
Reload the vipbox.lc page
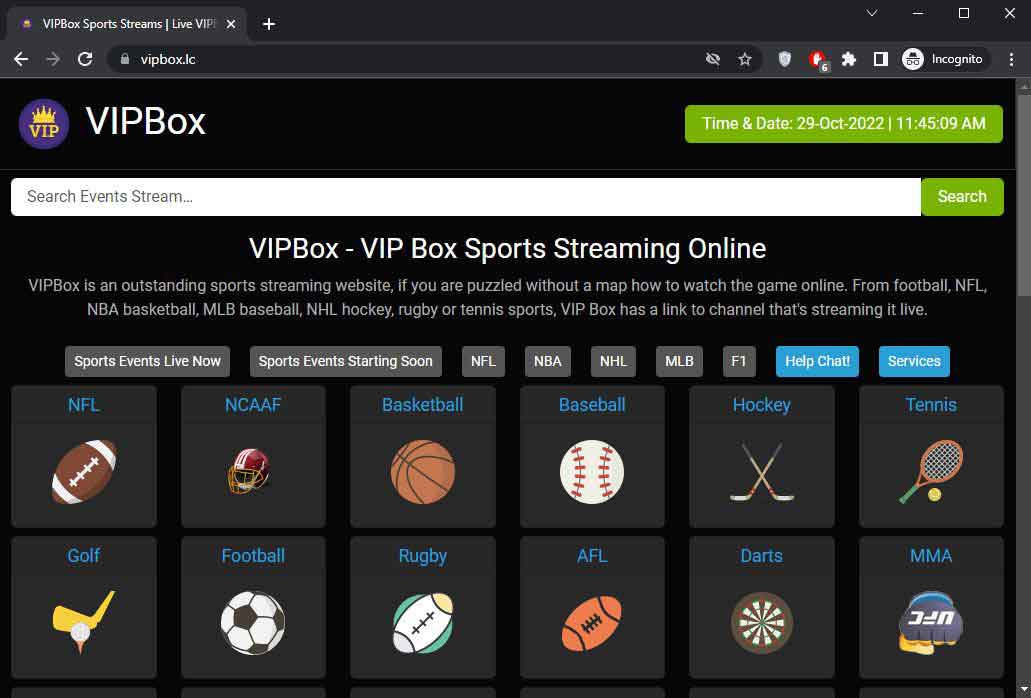(x=85, y=59)
